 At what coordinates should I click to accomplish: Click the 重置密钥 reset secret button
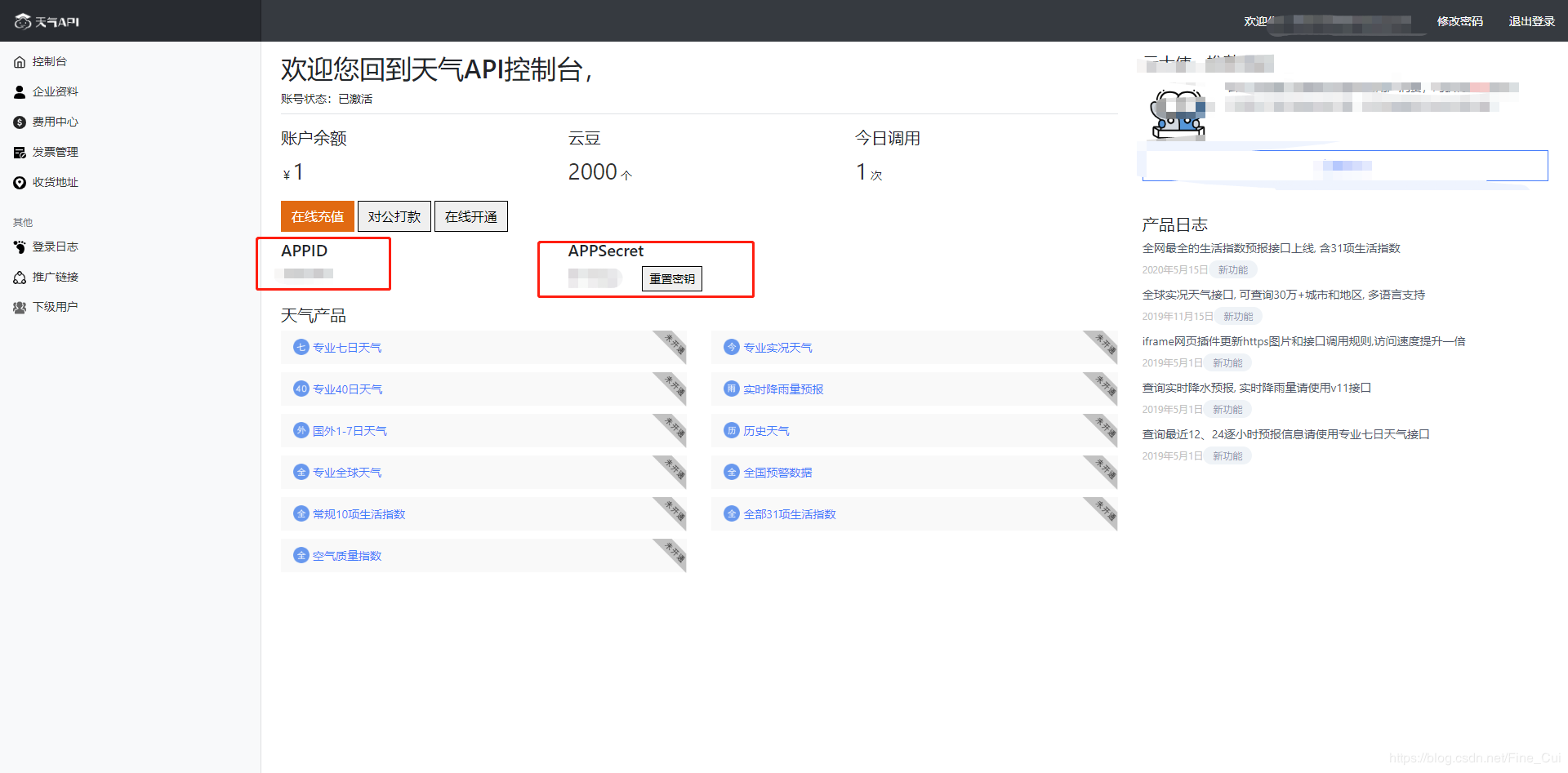(671, 278)
